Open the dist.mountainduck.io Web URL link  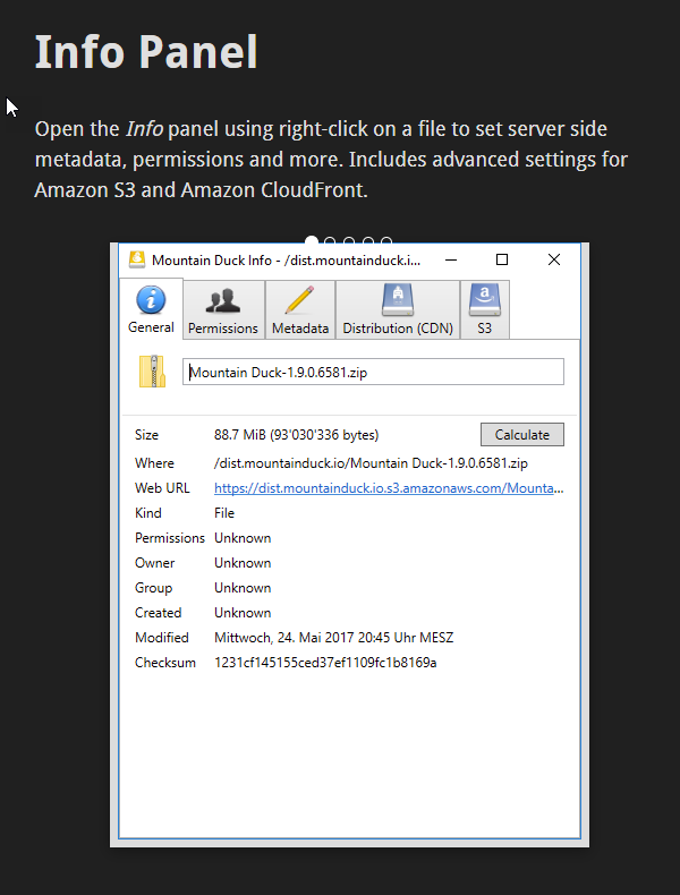coord(388,488)
